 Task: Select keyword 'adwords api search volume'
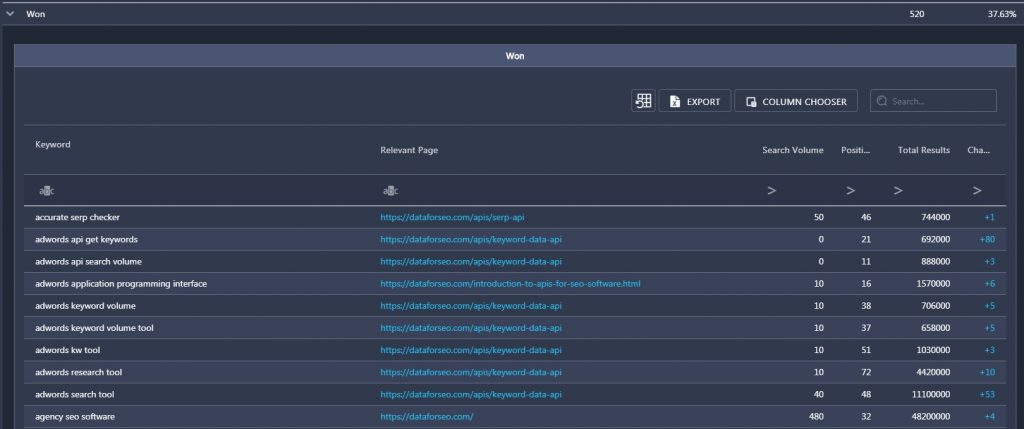point(88,262)
